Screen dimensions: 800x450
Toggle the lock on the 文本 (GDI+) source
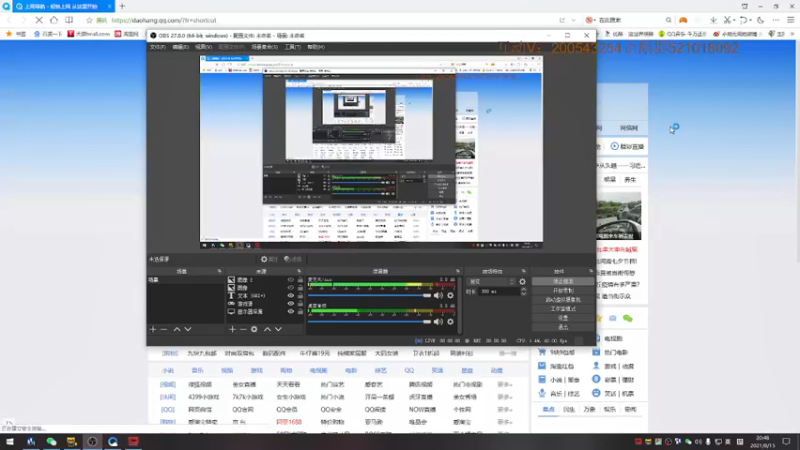tap(300, 295)
